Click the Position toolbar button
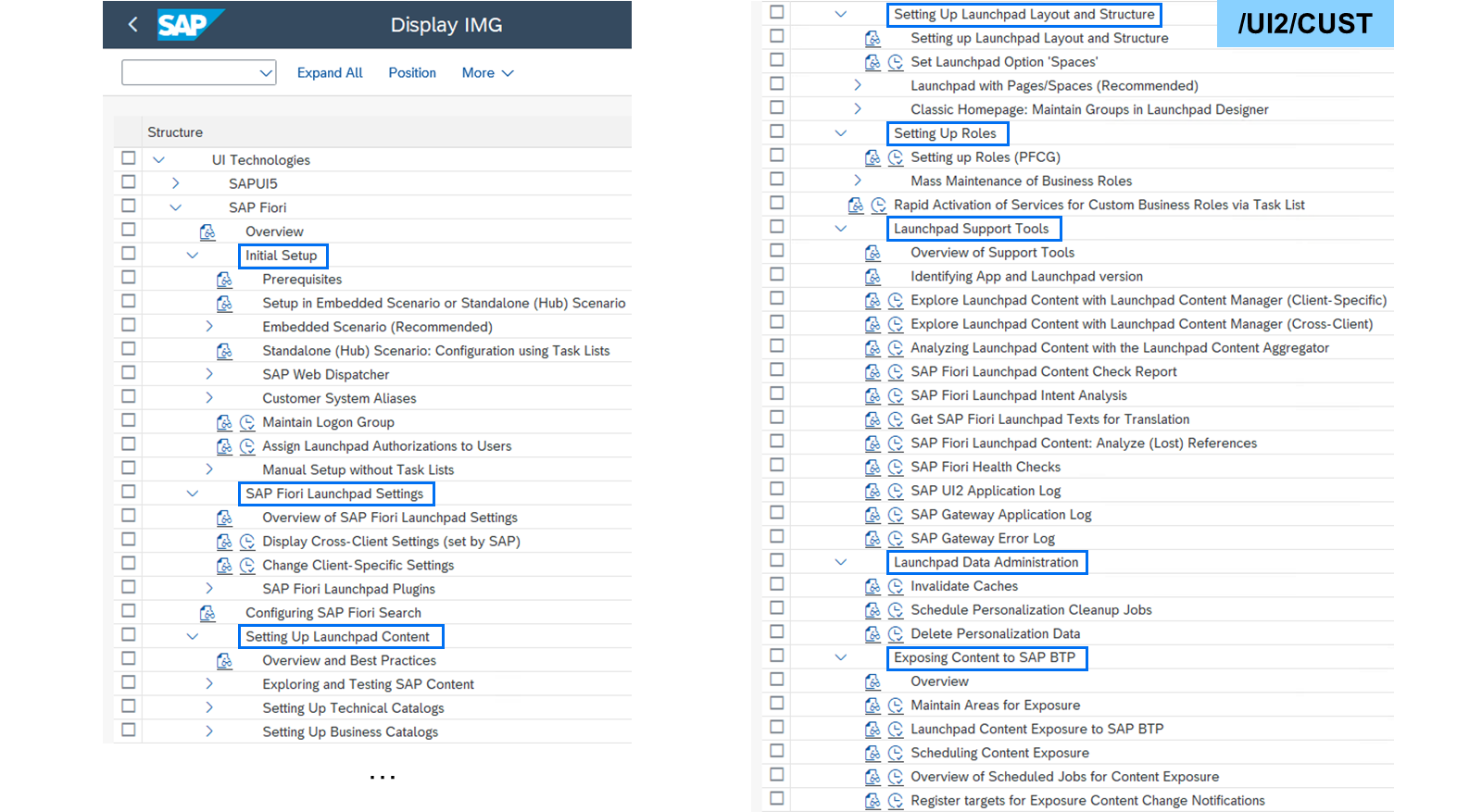The width and height of the screenshot is (1482, 812). (412, 73)
